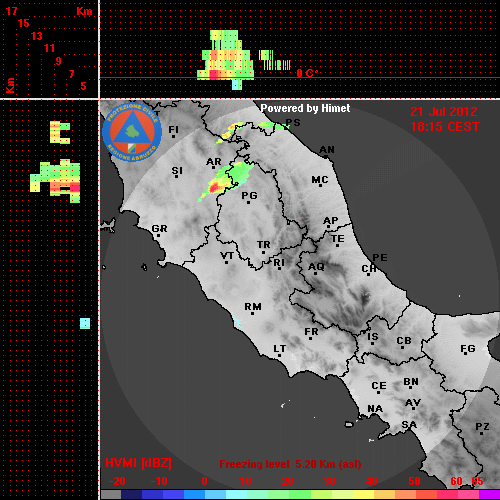
Task: Click the 'BN' city label
Action: (411, 382)
